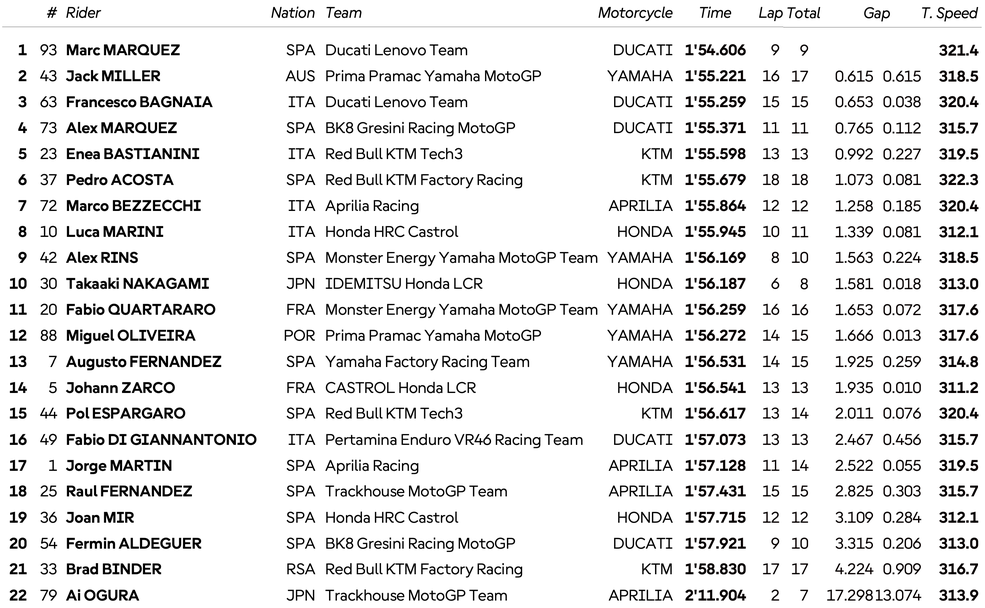This screenshot has width=985, height=608.
Task: Click the Team column header
Action: tap(343, 13)
